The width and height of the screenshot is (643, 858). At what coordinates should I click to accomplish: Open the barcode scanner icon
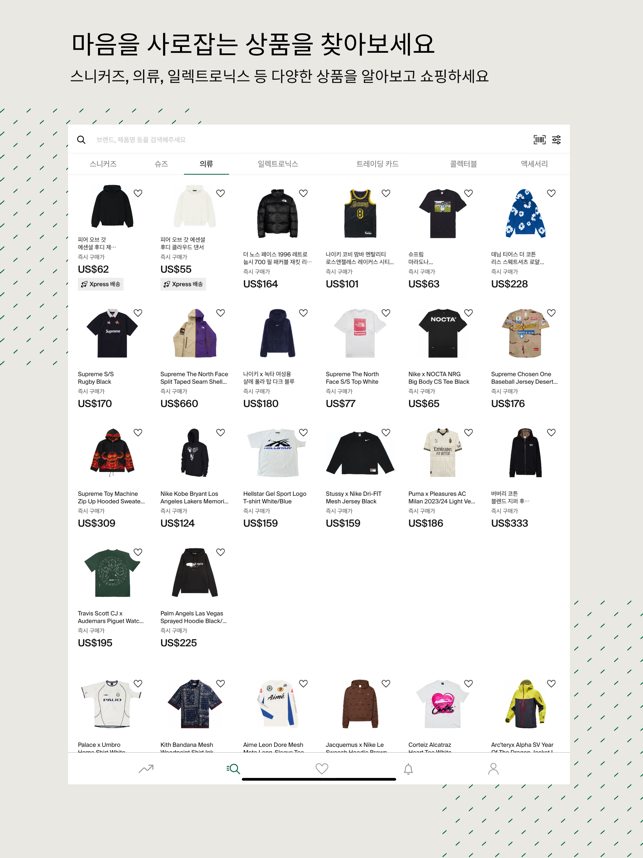[x=540, y=140]
